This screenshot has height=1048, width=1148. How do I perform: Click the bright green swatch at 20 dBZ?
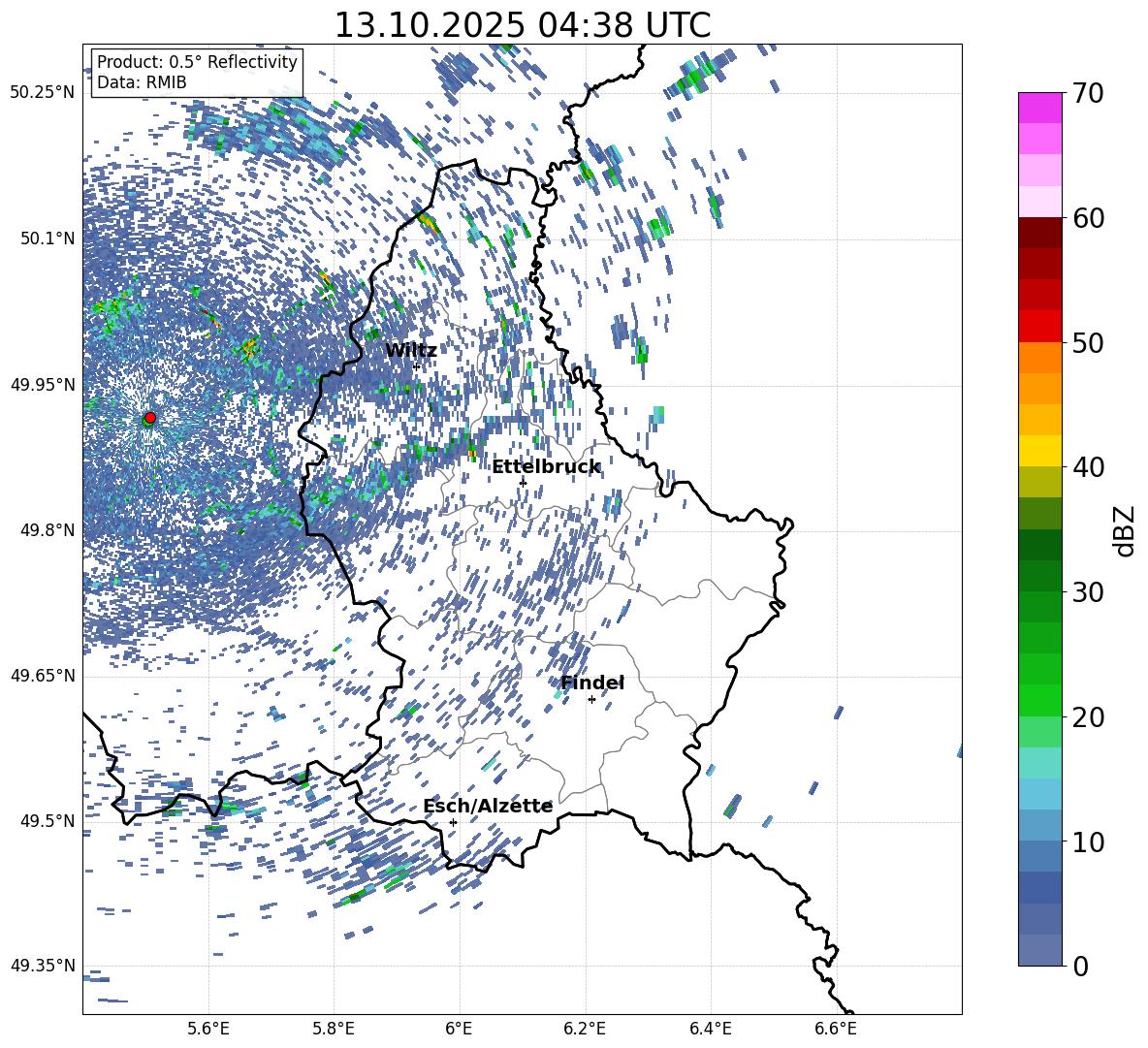tap(1039, 700)
